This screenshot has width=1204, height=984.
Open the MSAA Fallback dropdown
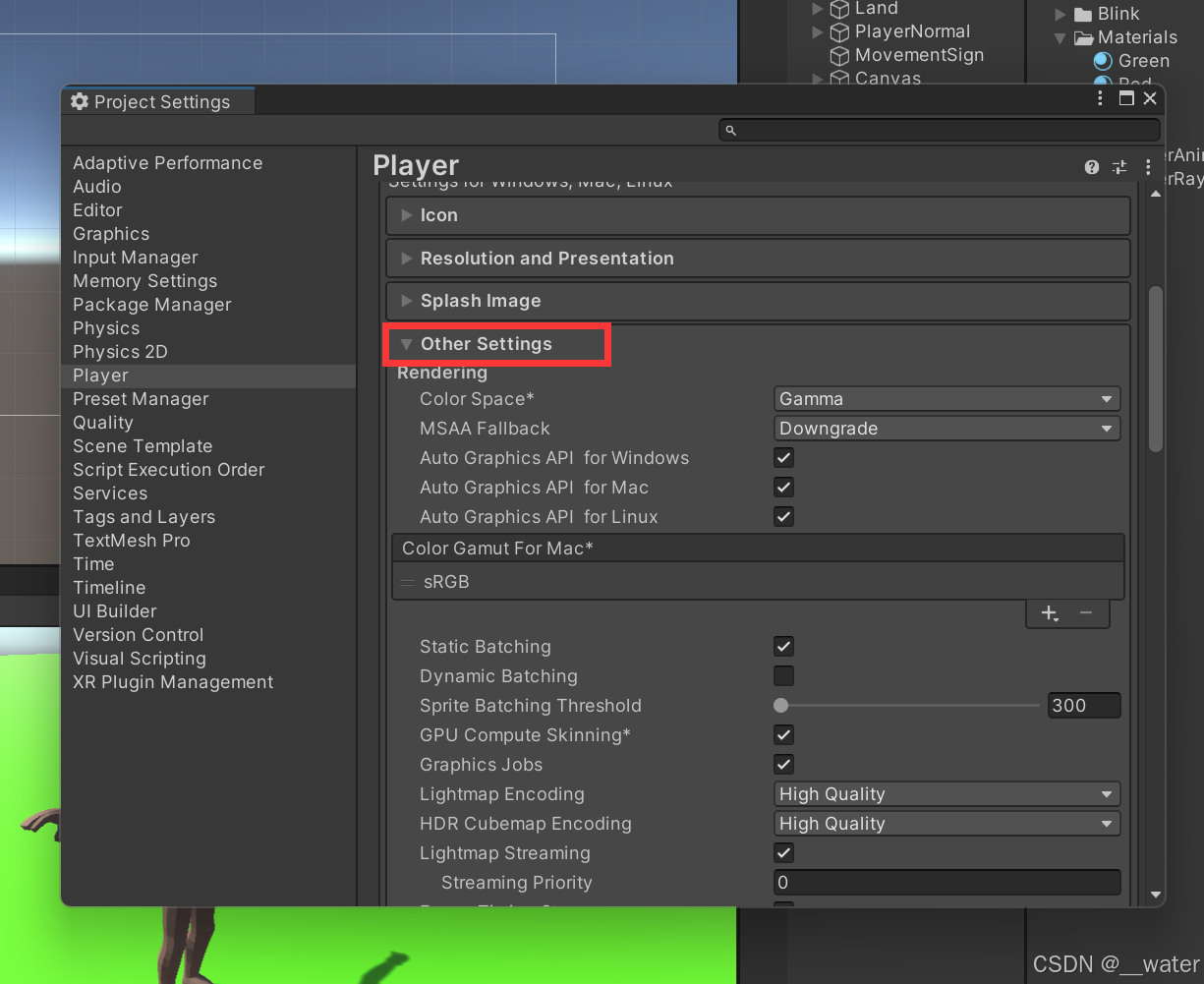pos(946,429)
